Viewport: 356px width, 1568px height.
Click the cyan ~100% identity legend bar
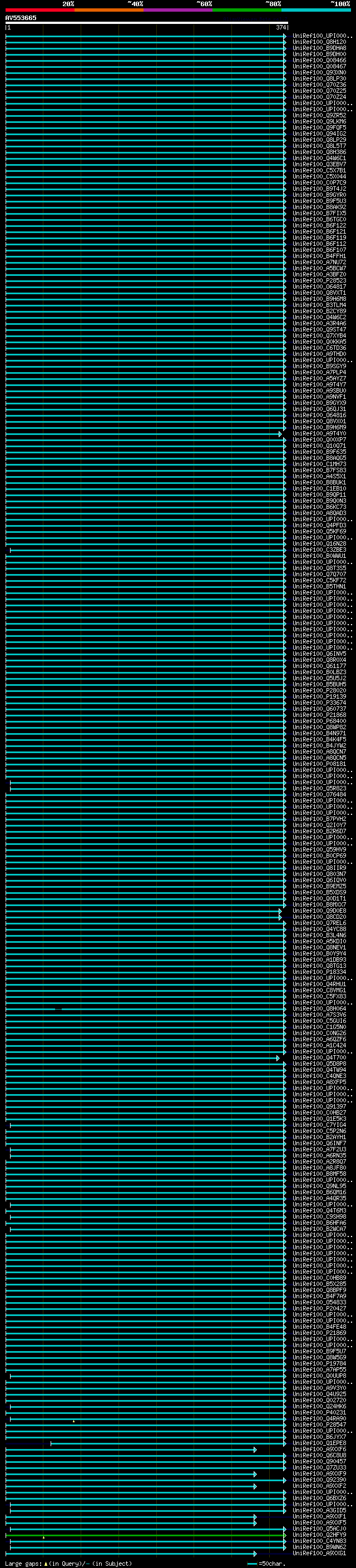pyautogui.click(x=316, y=10)
